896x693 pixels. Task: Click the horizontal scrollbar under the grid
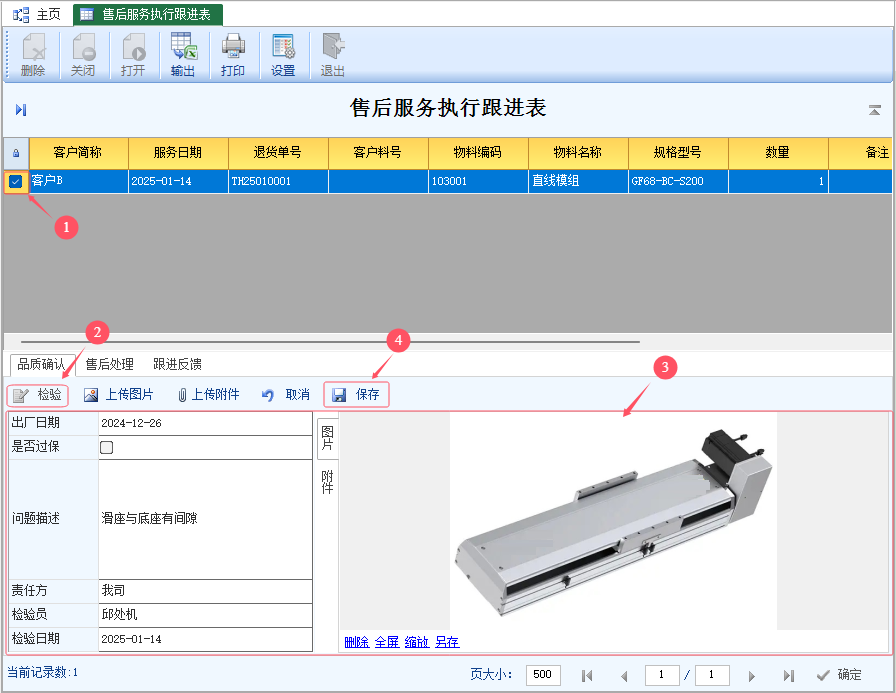coord(330,342)
